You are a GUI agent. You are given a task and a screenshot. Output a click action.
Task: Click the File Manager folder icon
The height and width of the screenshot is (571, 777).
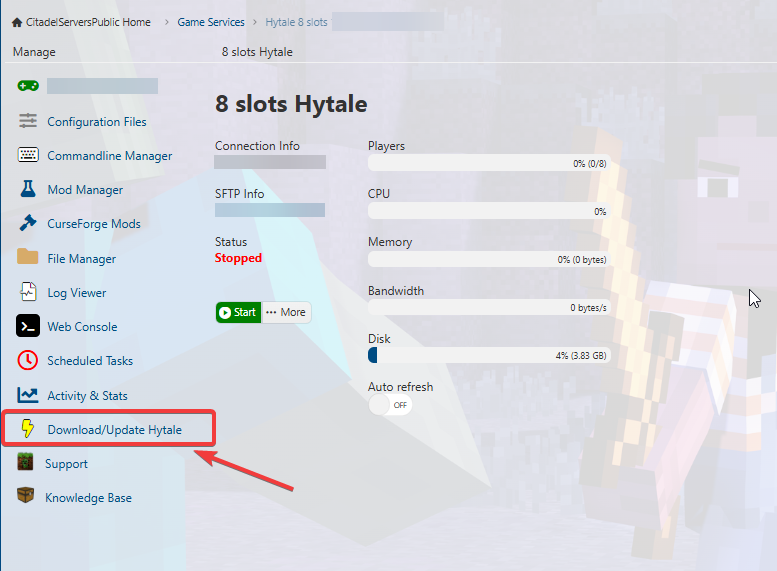pyautogui.click(x=28, y=258)
